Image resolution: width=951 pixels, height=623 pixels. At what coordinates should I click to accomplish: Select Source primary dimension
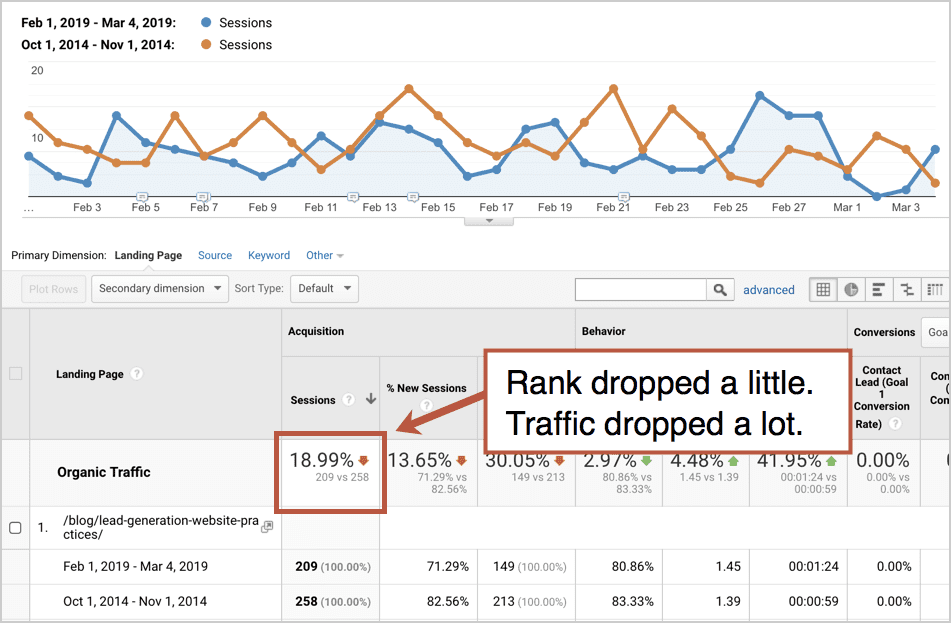coord(215,255)
